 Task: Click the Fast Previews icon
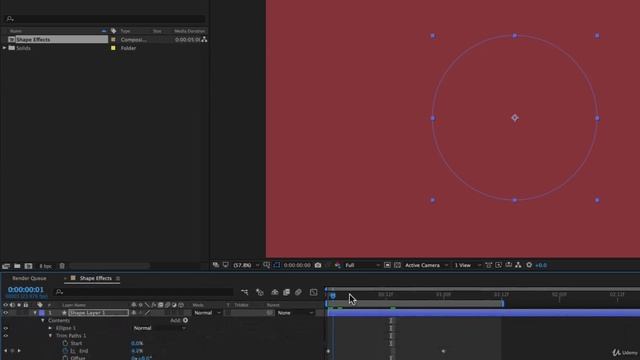click(498, 265)
